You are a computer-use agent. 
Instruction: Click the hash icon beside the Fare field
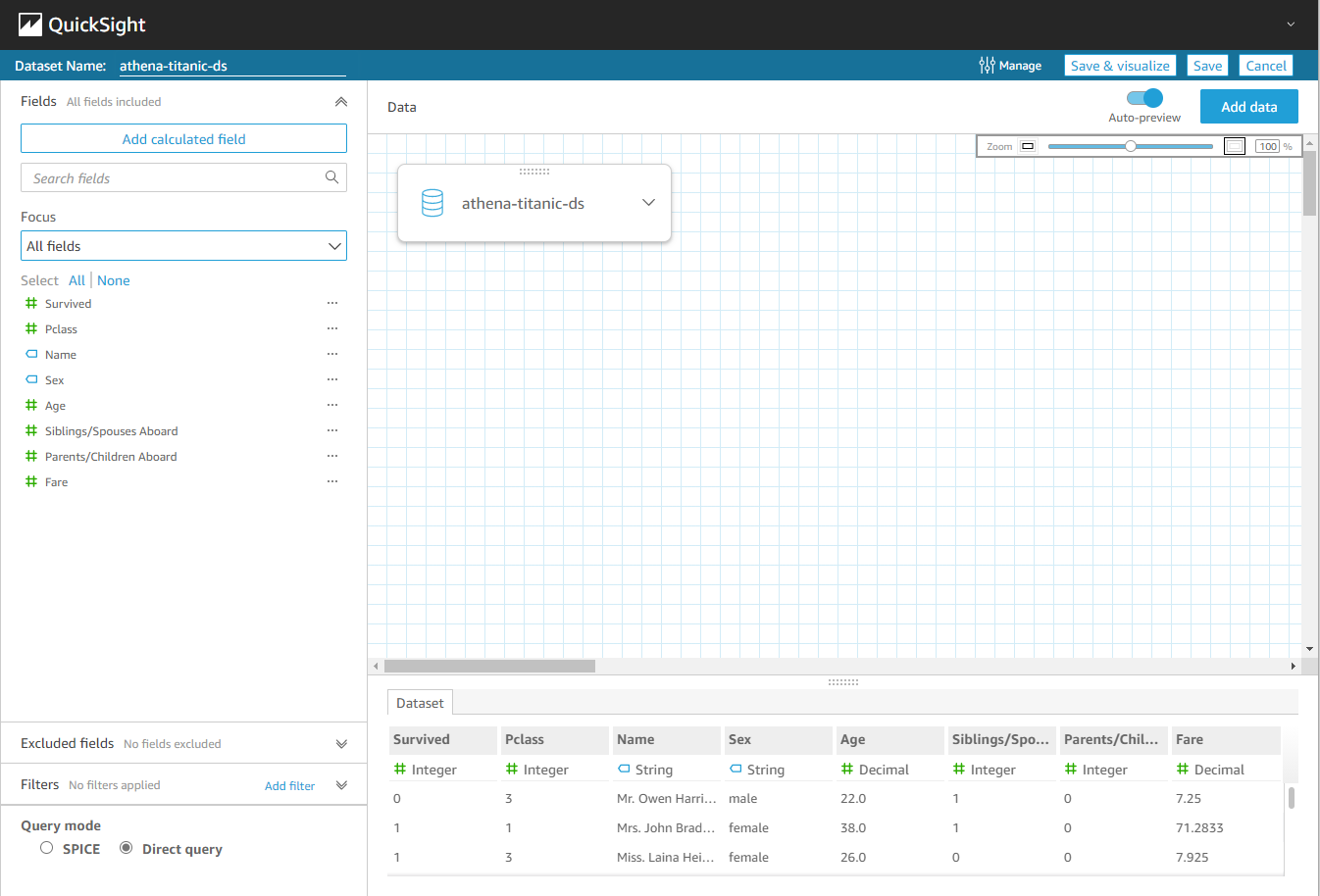pyautogui.click(x=31, y=482)
